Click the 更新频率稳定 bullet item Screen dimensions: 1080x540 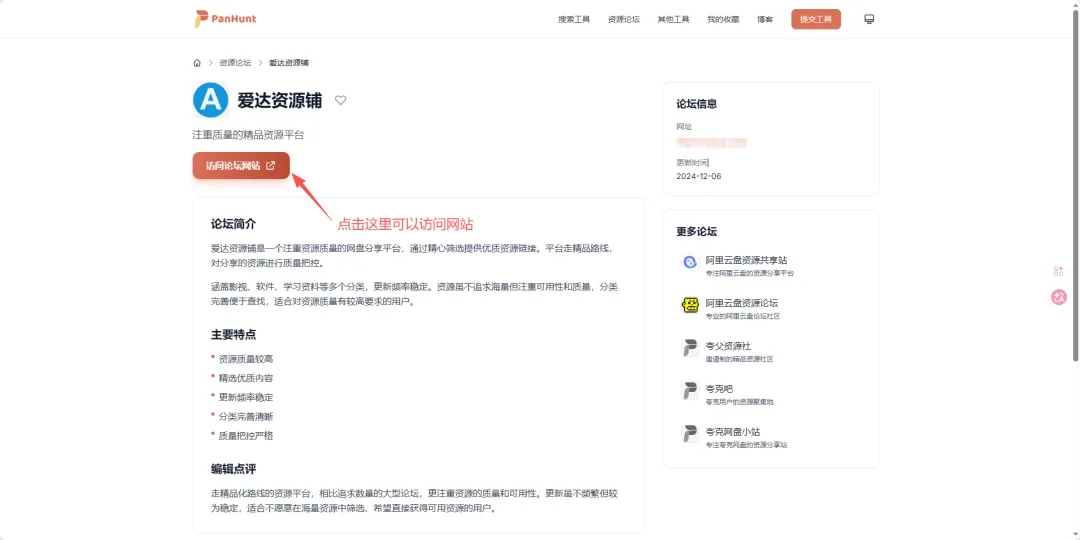(x=246, y=397)
